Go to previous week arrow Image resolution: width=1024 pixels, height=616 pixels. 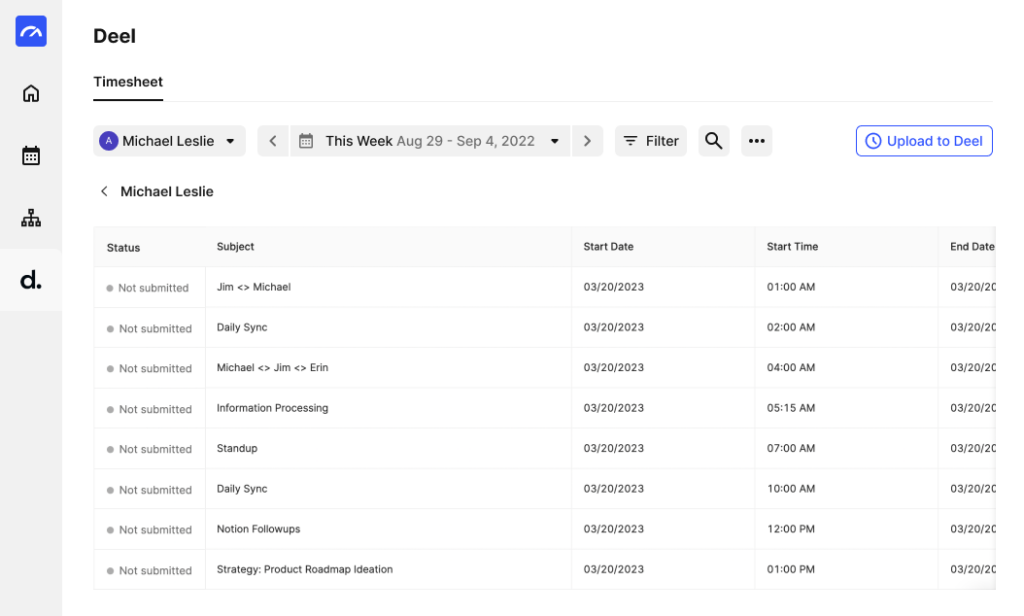273,141
